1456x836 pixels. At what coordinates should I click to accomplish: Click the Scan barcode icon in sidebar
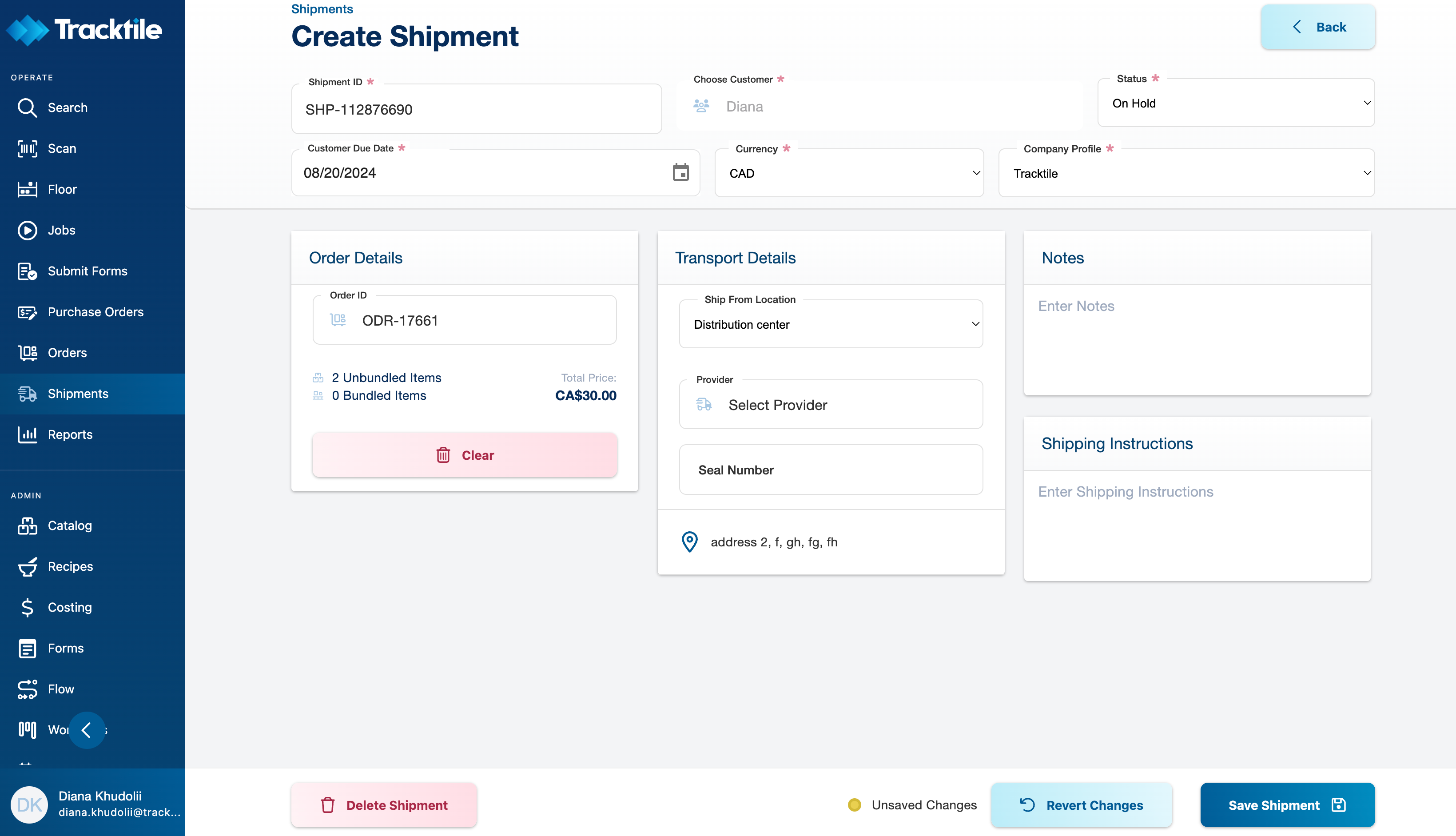(27, 149)
